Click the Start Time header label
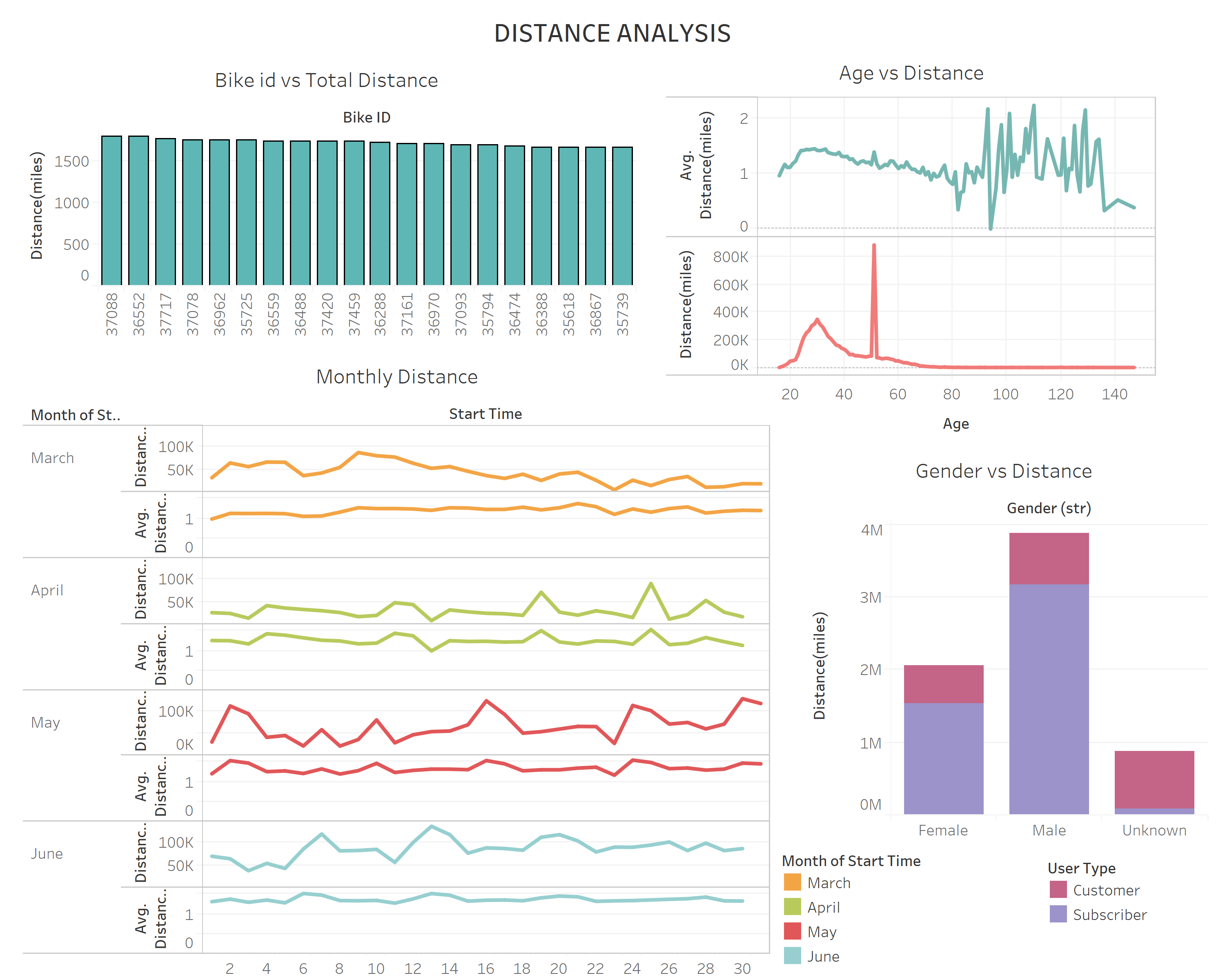Image resolution: width=1225 pixels, height=980 pixels. [485, 414]
